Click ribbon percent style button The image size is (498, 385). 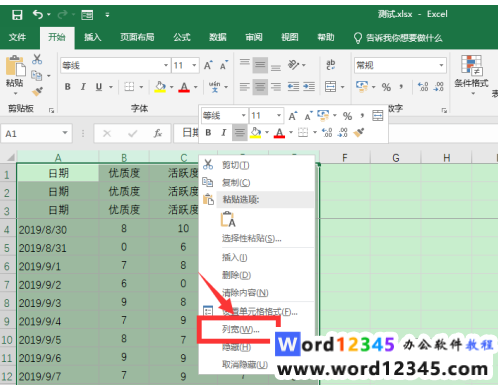[386, 87]
